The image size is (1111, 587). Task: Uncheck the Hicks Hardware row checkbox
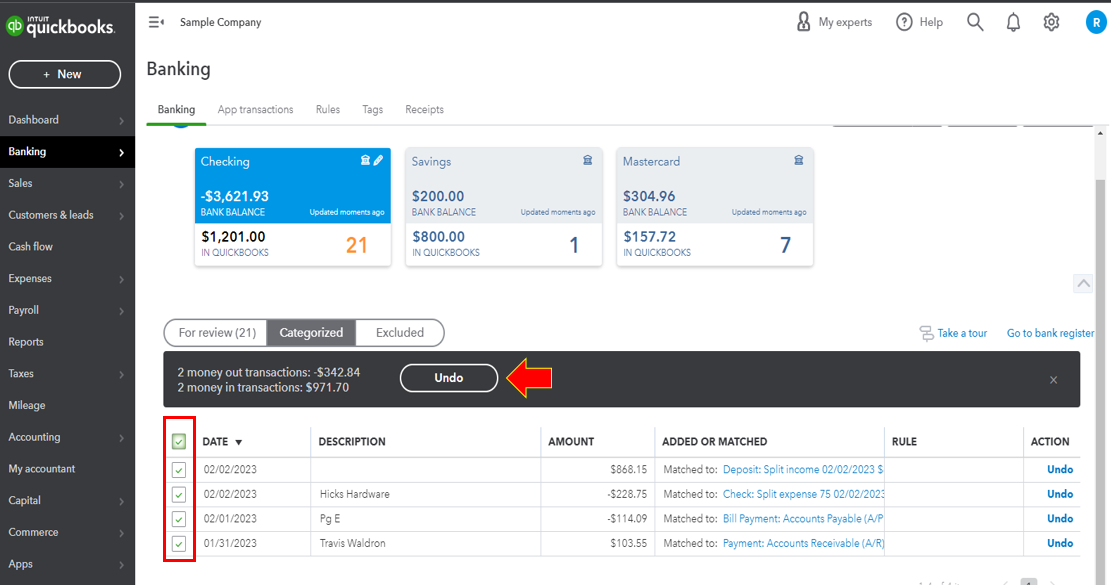179,494
